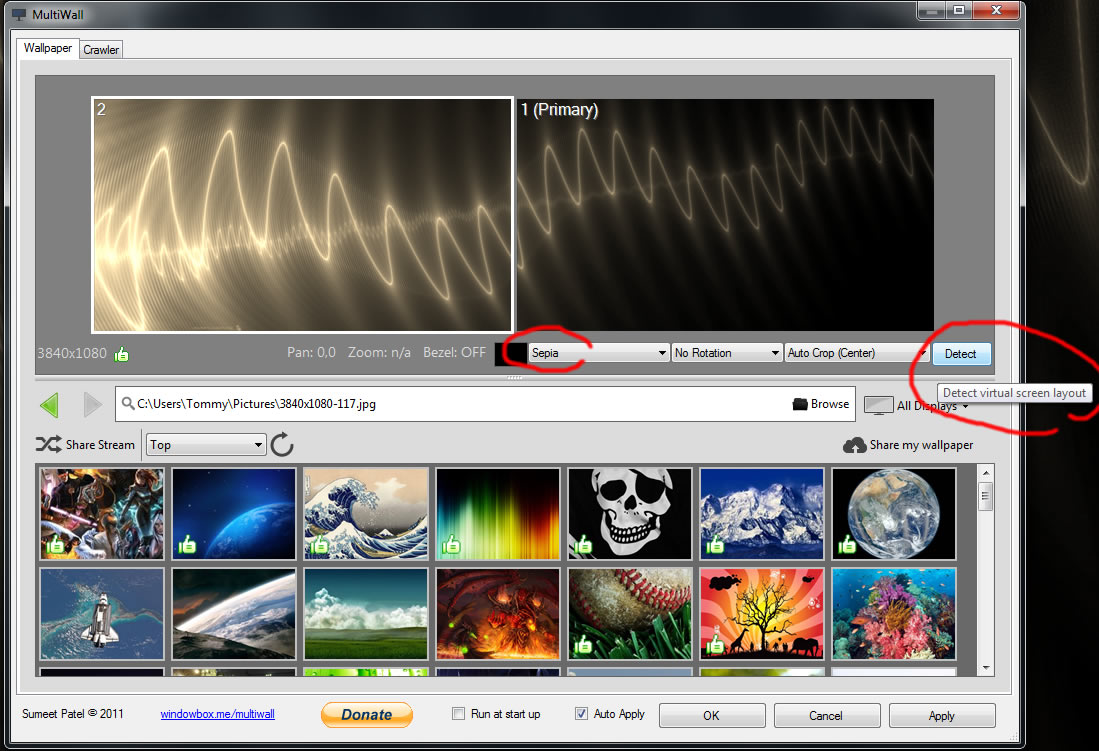Click the Pan: 0,0 label
Image resolution: width=1099 pixels, height=751 pixels.
(311, 352)
